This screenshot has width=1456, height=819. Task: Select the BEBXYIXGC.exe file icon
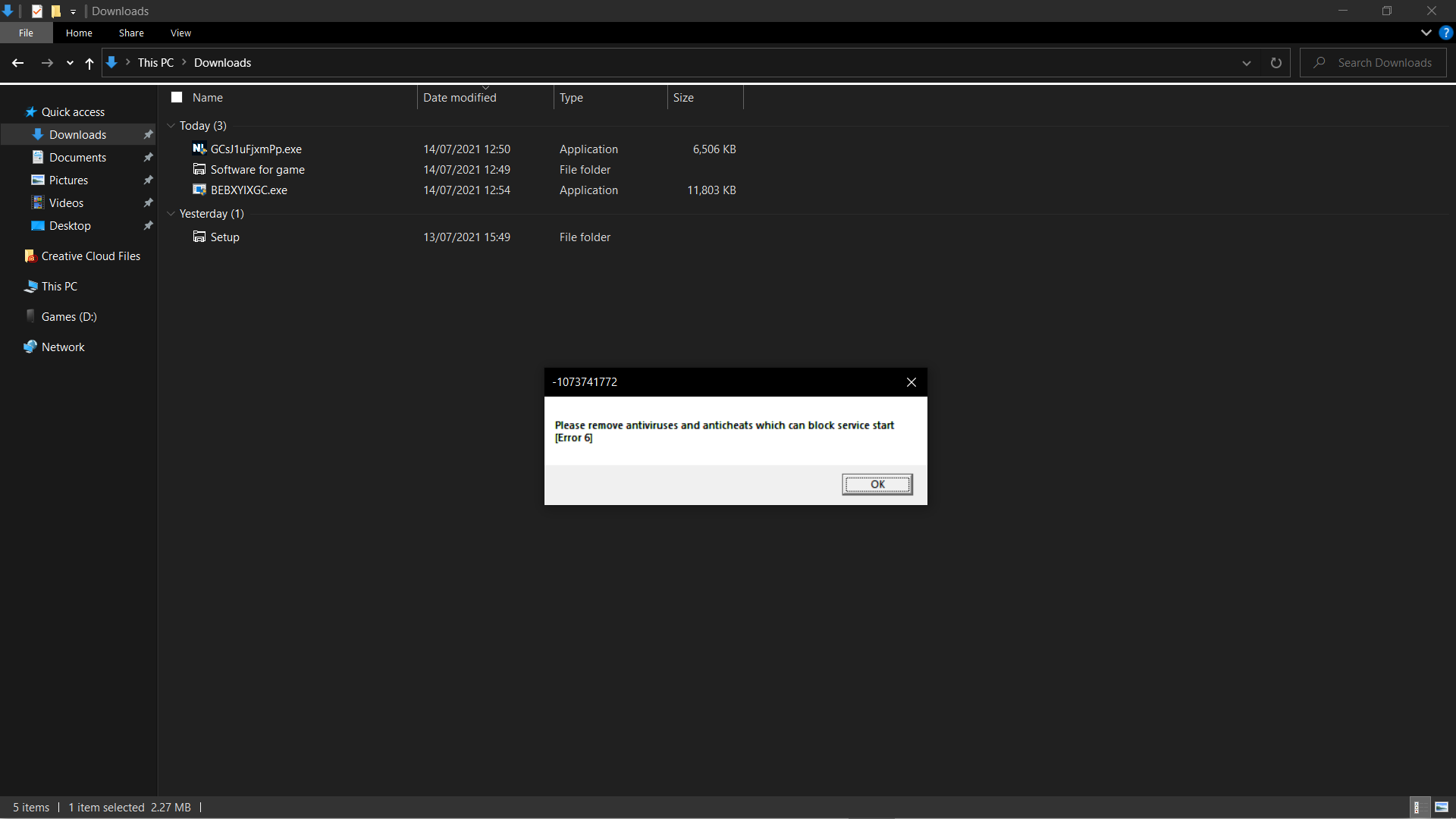199,190
